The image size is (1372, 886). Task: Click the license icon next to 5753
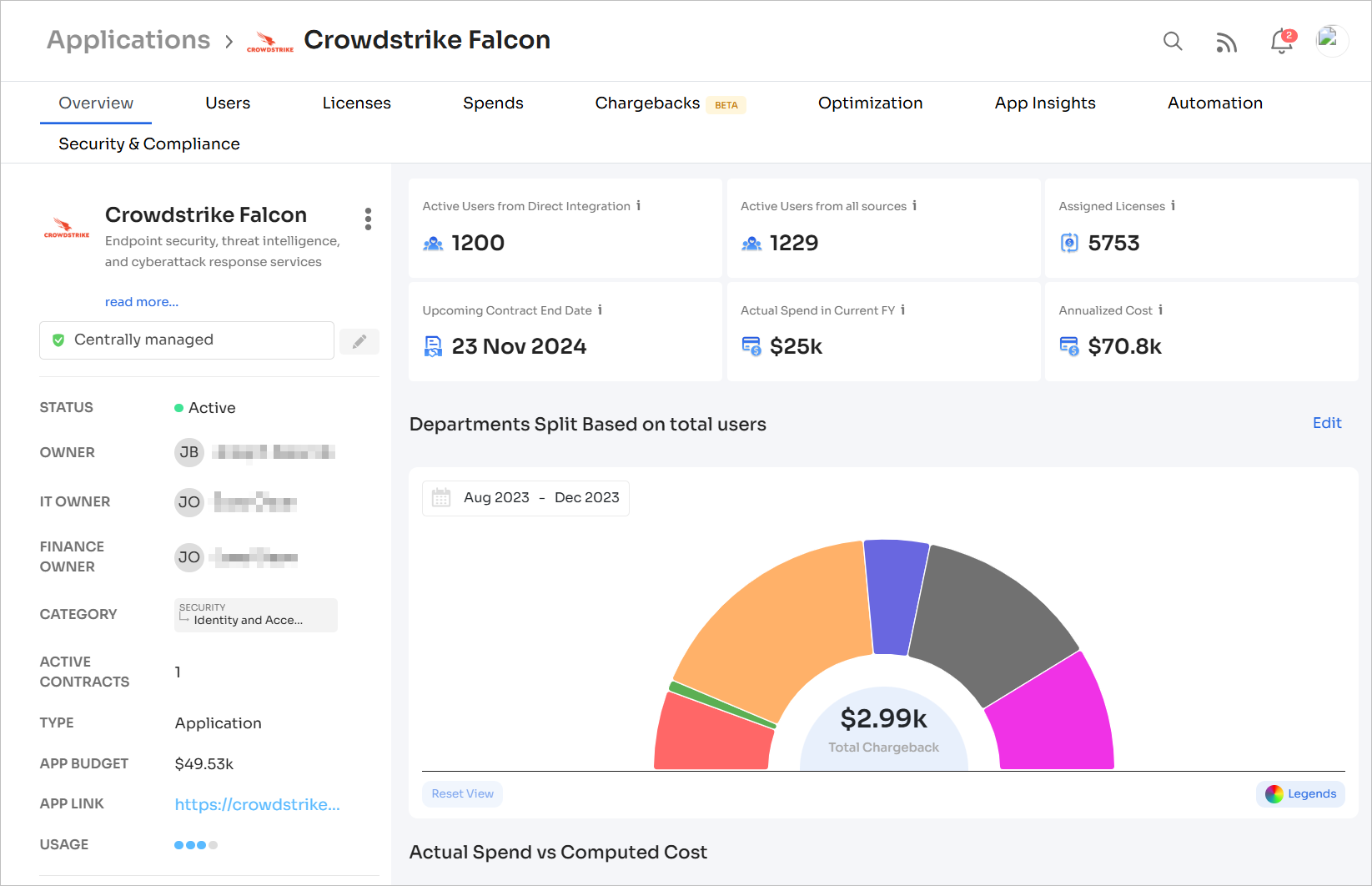pos(1069,243)
